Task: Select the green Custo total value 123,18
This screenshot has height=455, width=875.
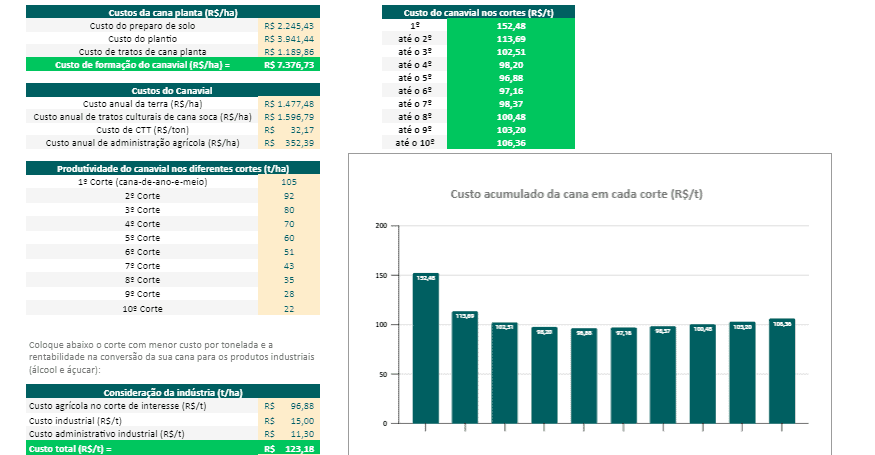Action: click(x=288, y=449)
